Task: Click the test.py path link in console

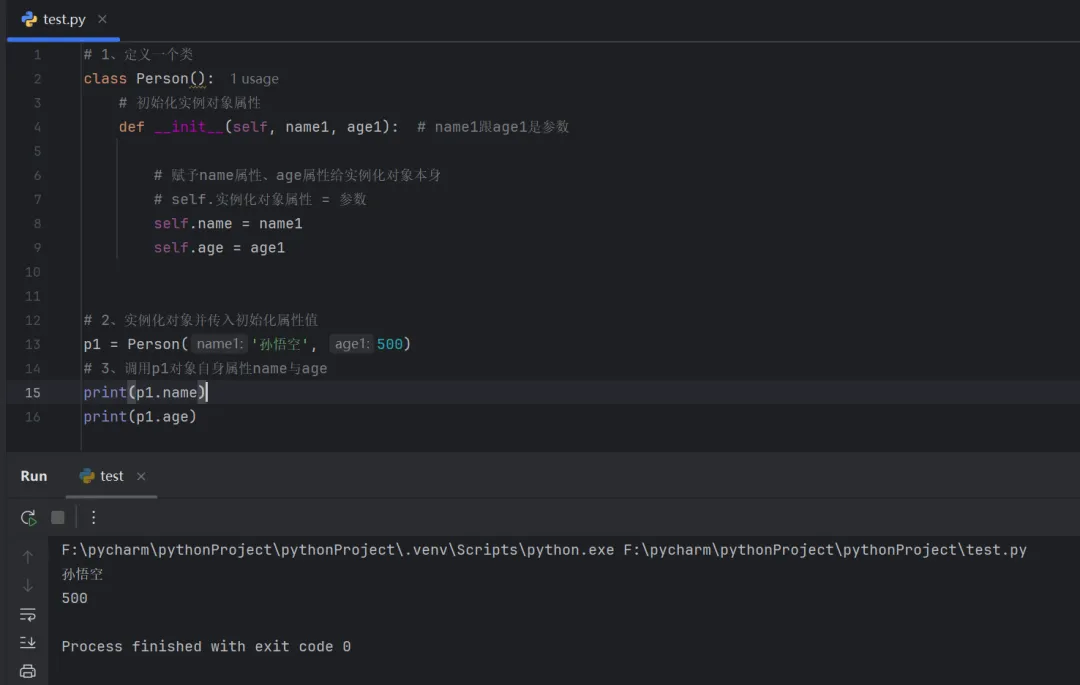Action: [x=824, y=550]
